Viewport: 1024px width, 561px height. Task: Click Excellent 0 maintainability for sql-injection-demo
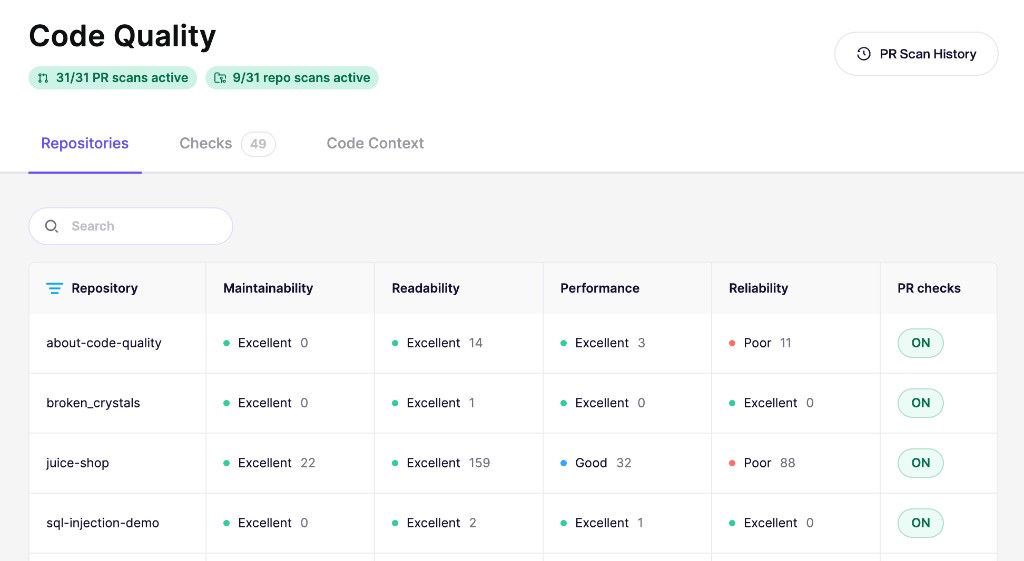coord(266,523)
